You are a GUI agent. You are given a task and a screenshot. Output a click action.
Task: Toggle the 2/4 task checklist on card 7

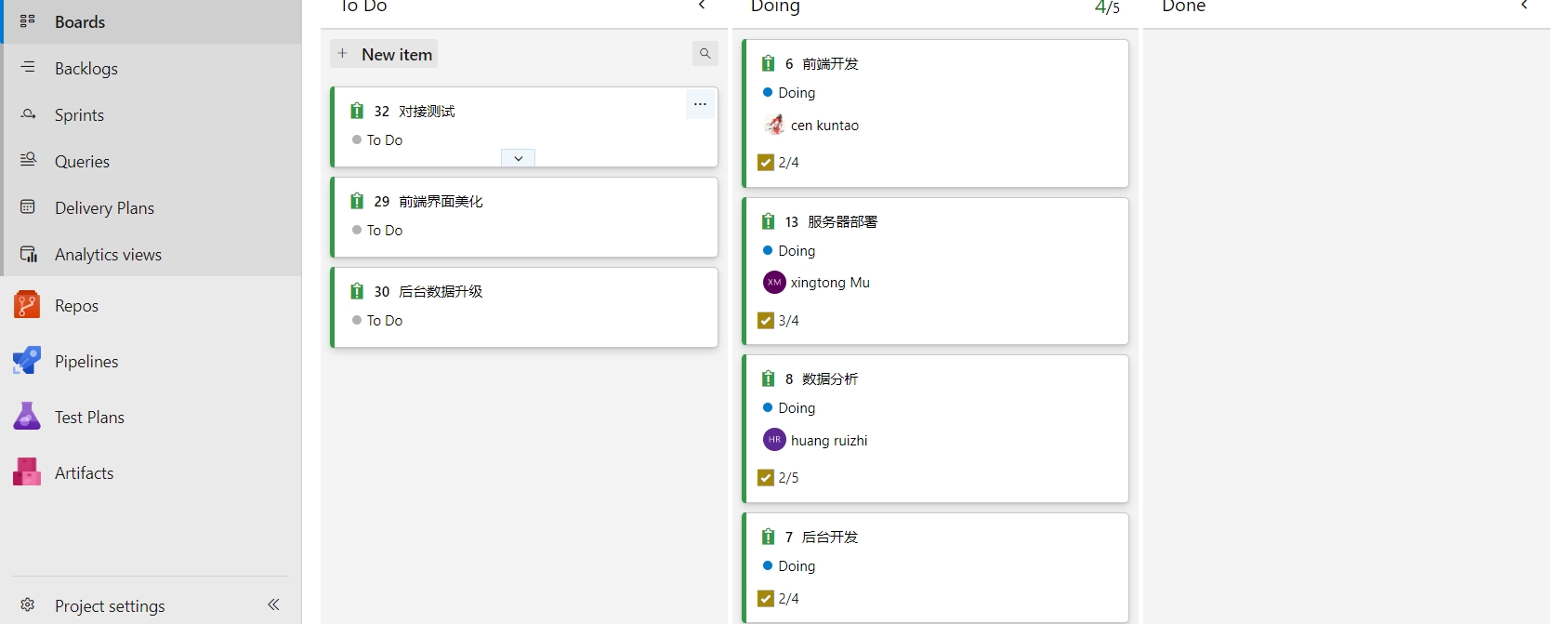pos(779,598)
